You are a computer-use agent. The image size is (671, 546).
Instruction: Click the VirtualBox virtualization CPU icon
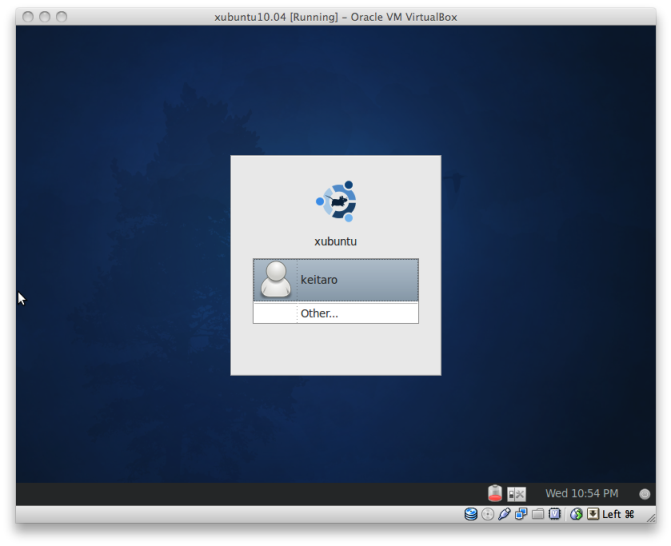[x=555, y=514]
